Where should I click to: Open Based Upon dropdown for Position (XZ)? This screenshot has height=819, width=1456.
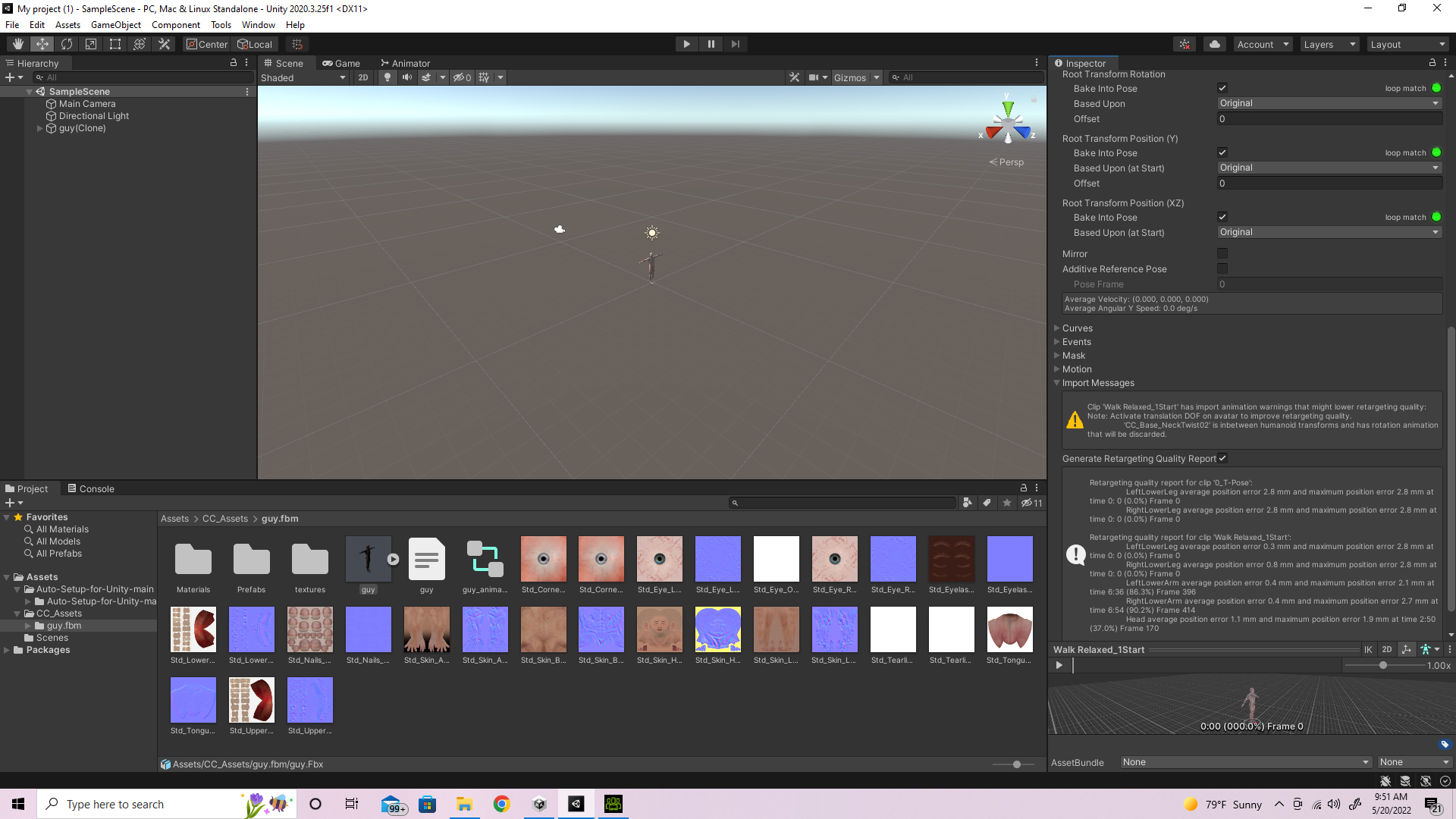tap(1329, 233)
